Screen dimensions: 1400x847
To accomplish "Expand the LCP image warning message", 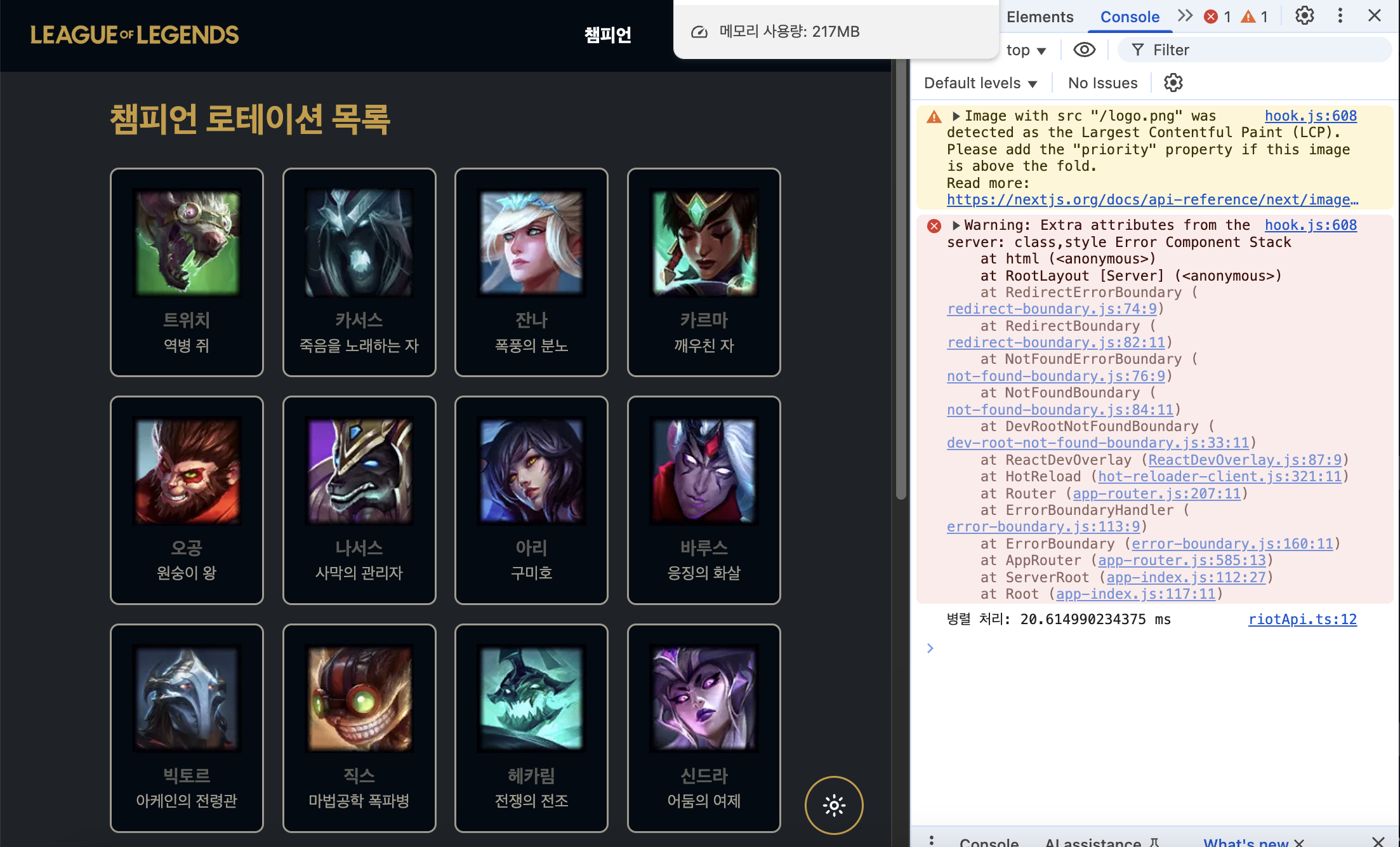I will coord(956,116).
